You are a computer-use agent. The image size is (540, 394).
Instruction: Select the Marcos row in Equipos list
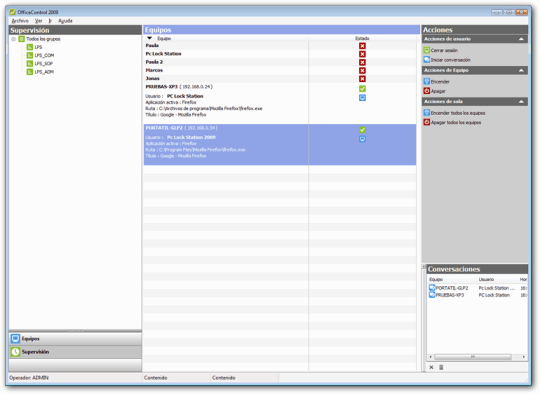click(x=280, y=70)
